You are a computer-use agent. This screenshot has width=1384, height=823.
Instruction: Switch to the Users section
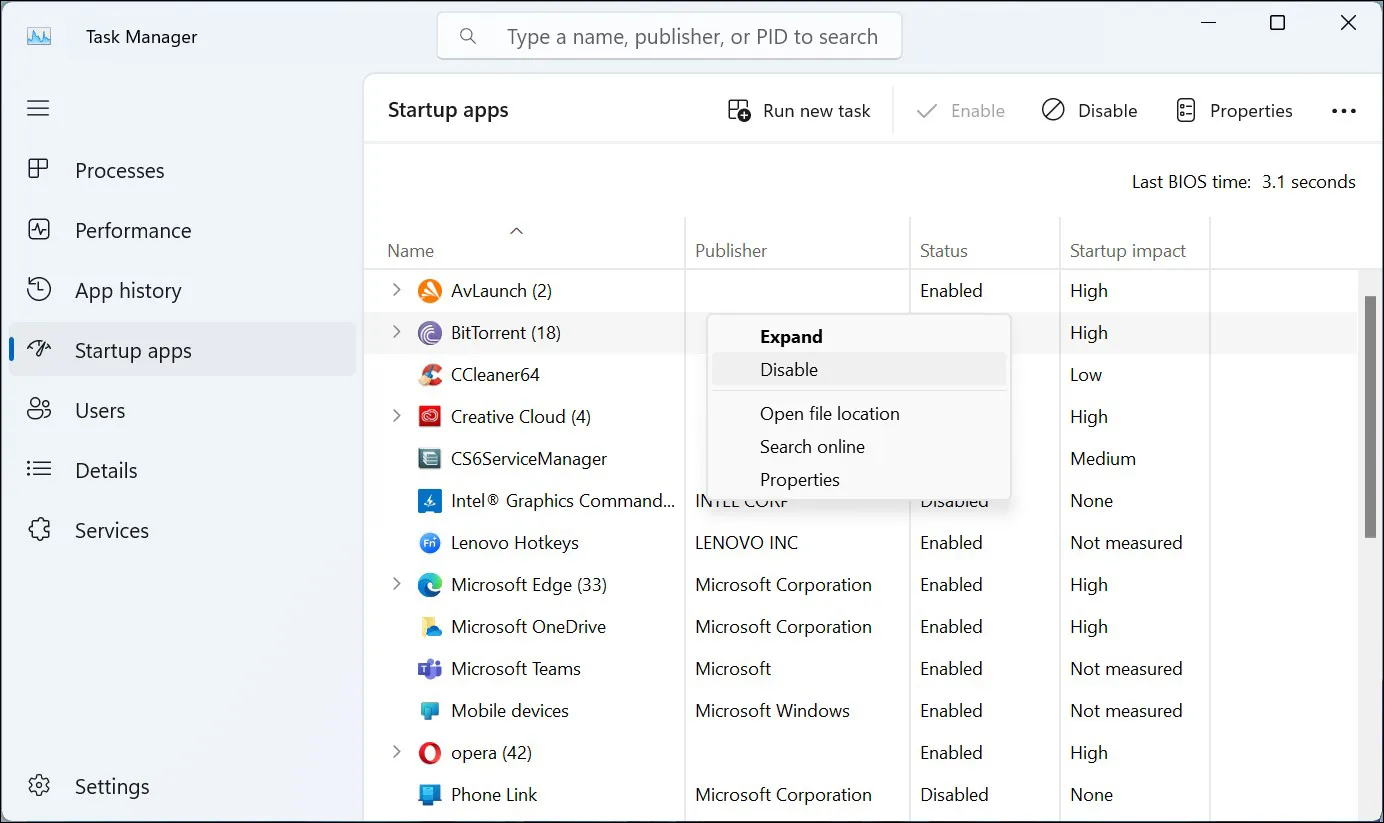(x=38, y=410)
